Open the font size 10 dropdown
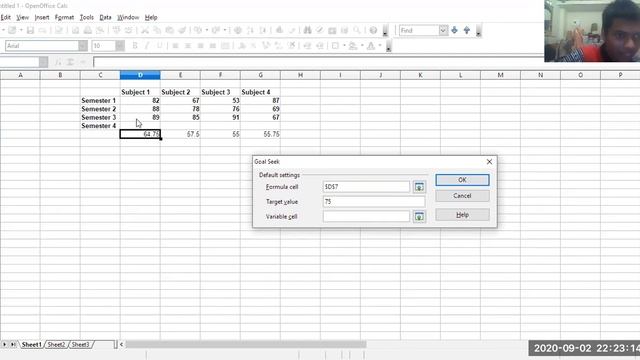Image resolution: width=640 pixels, height=360 pixels. tap(120, 46)
